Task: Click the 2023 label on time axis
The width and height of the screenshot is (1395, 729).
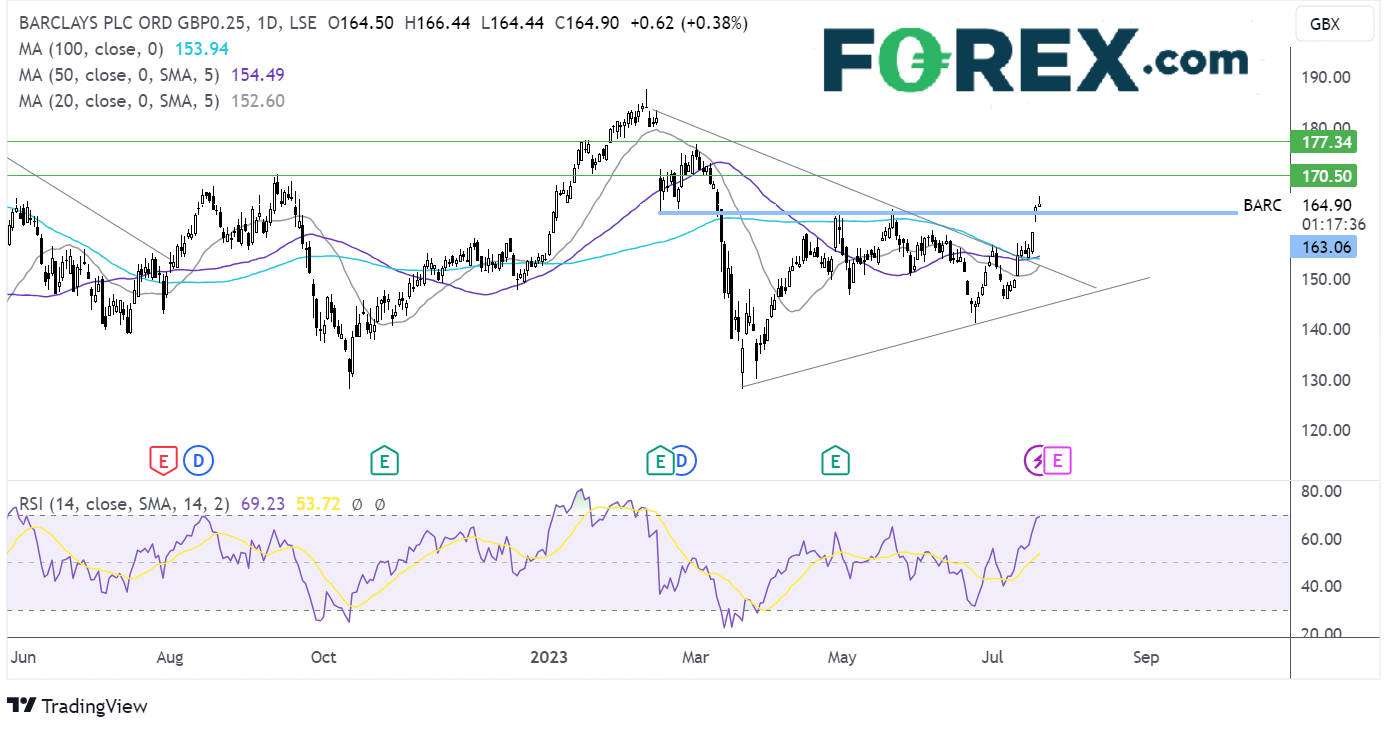Action: 549,657
